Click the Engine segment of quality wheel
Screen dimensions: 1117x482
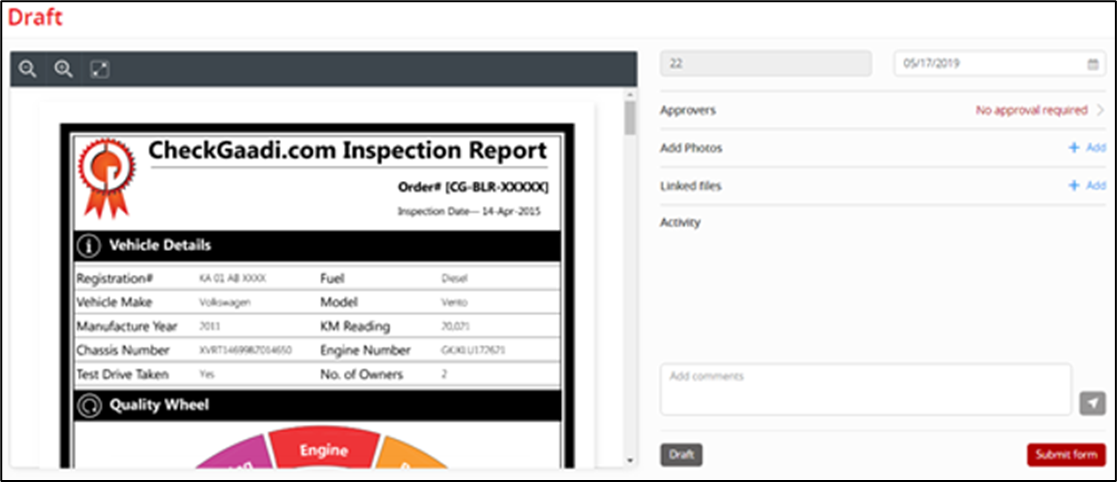point(323,450)
